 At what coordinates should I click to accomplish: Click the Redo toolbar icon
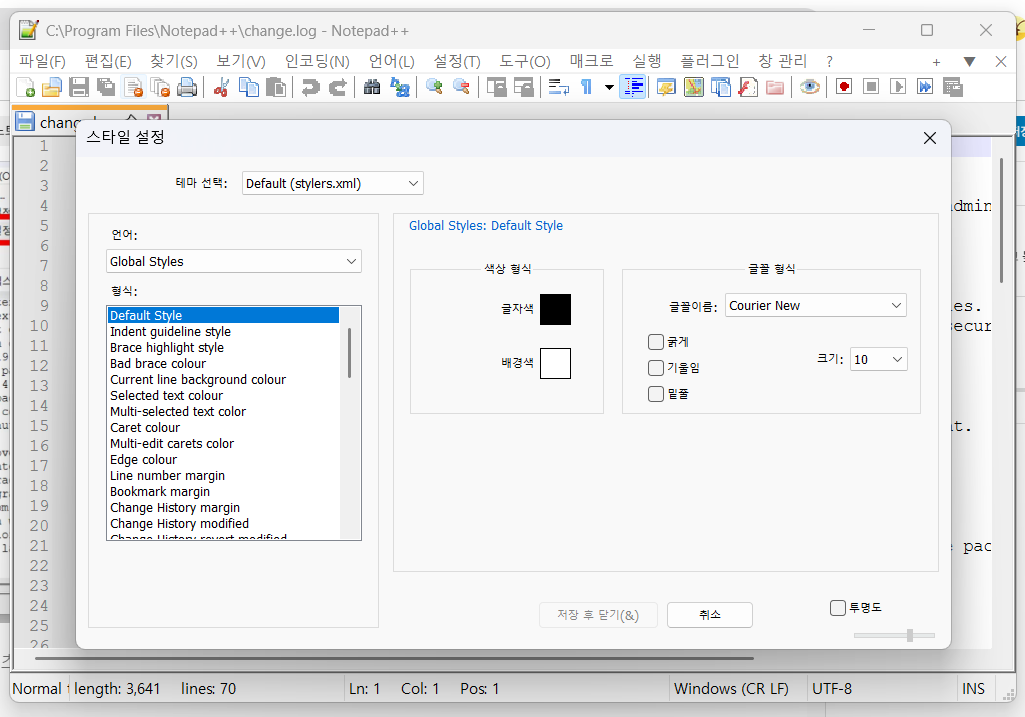[337, 87]
